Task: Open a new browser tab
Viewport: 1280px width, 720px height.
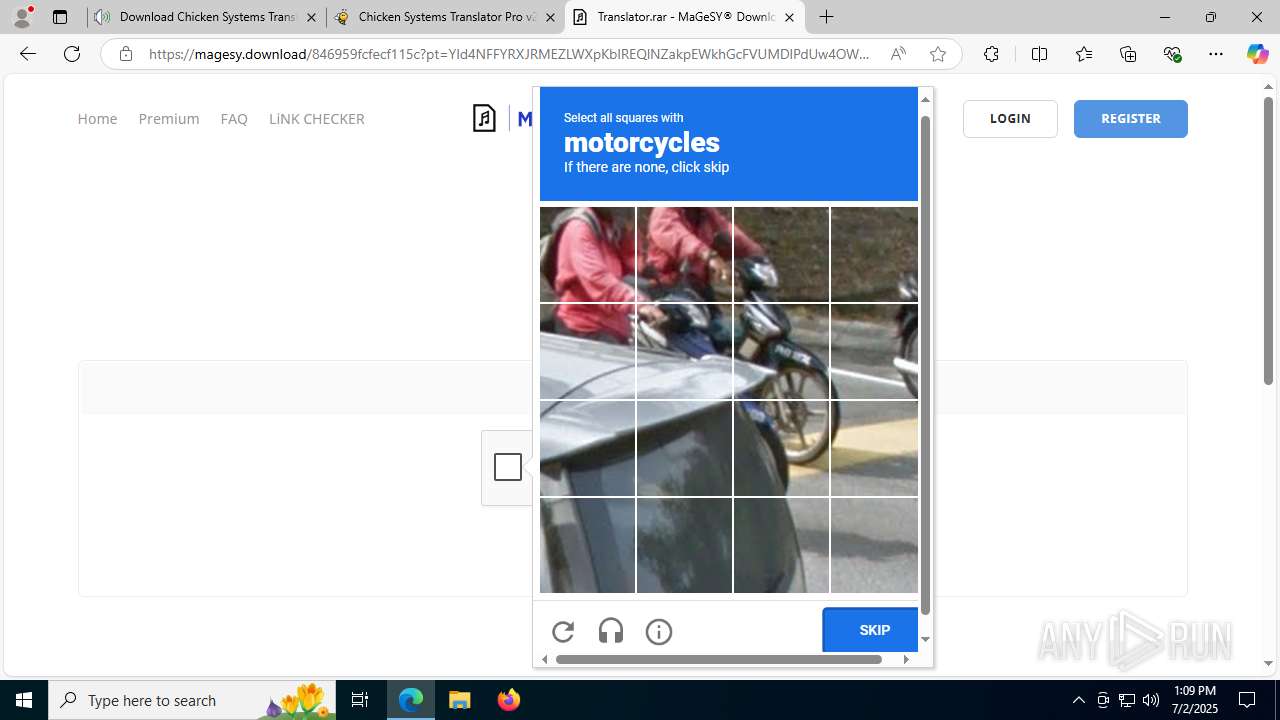Action: (826, 17)
